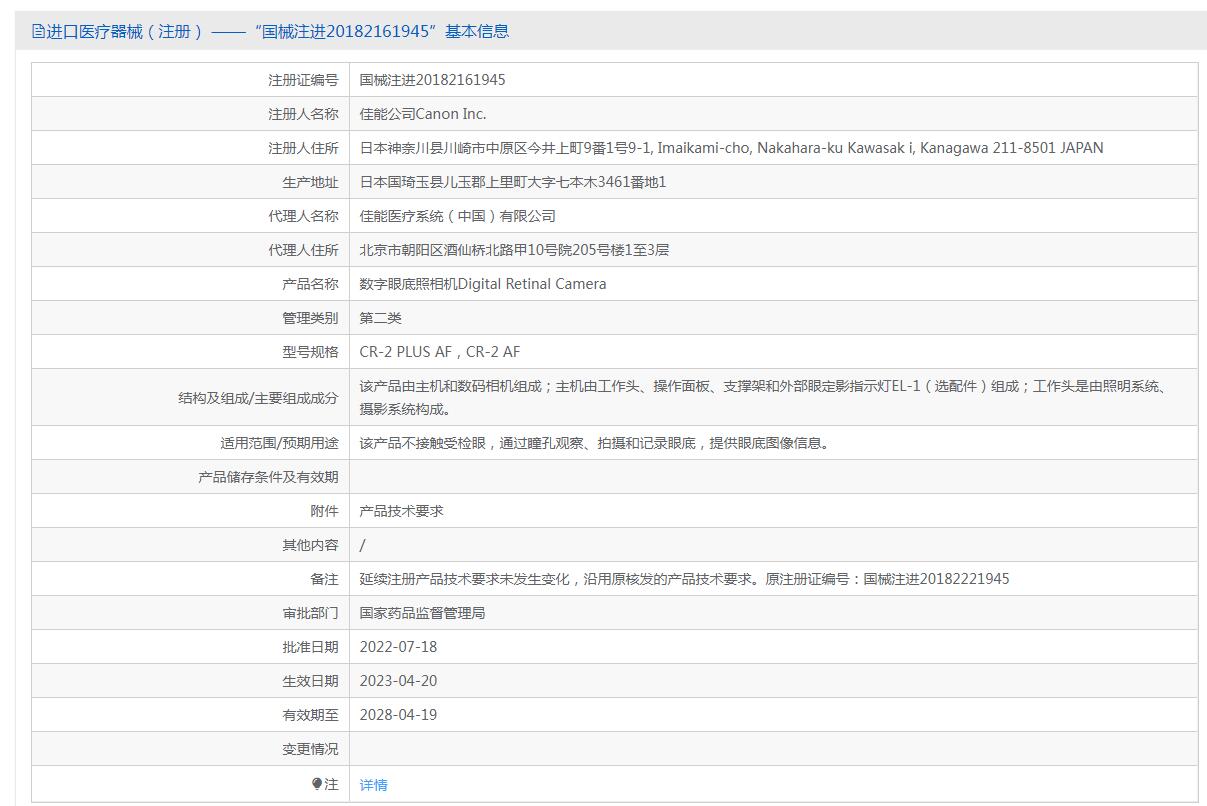Click the lightbulb icon beside 注

317,784
